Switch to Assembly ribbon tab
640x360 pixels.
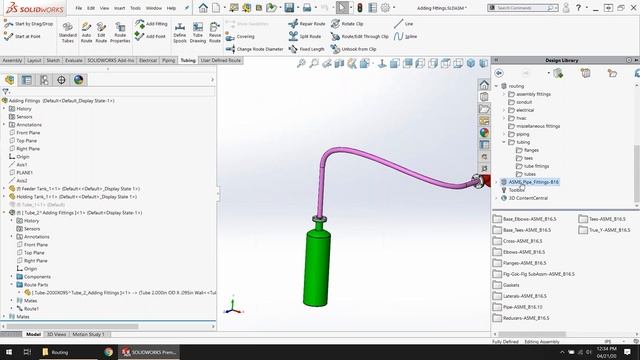pos(12,60)
